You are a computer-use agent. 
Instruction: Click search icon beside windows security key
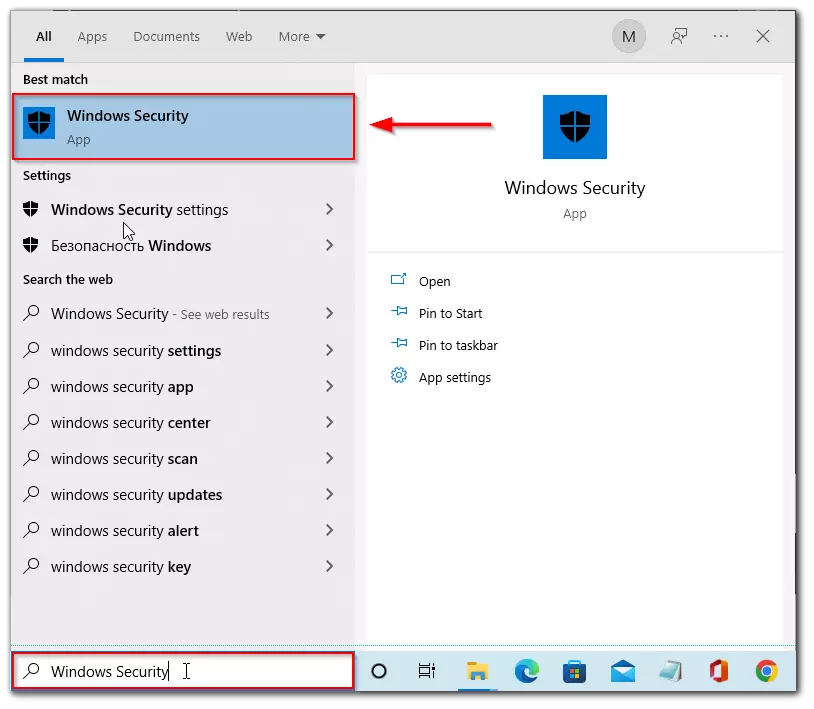(x=31, y=566)
